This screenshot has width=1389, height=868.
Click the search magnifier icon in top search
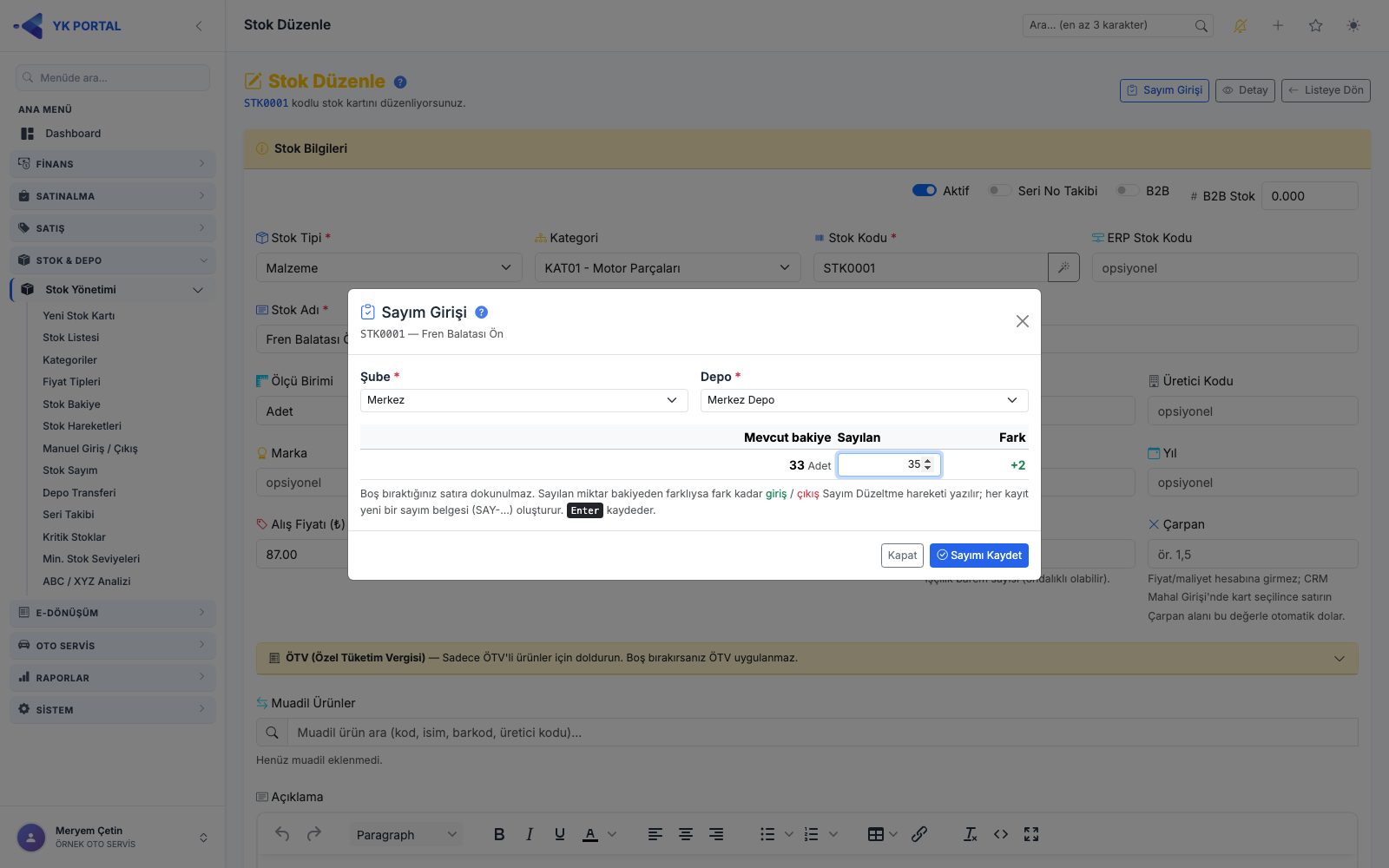(x=1201, y=26)
